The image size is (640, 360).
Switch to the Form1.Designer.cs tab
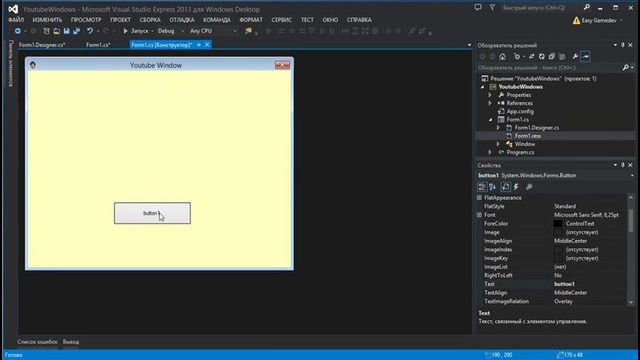click(42, 45)
